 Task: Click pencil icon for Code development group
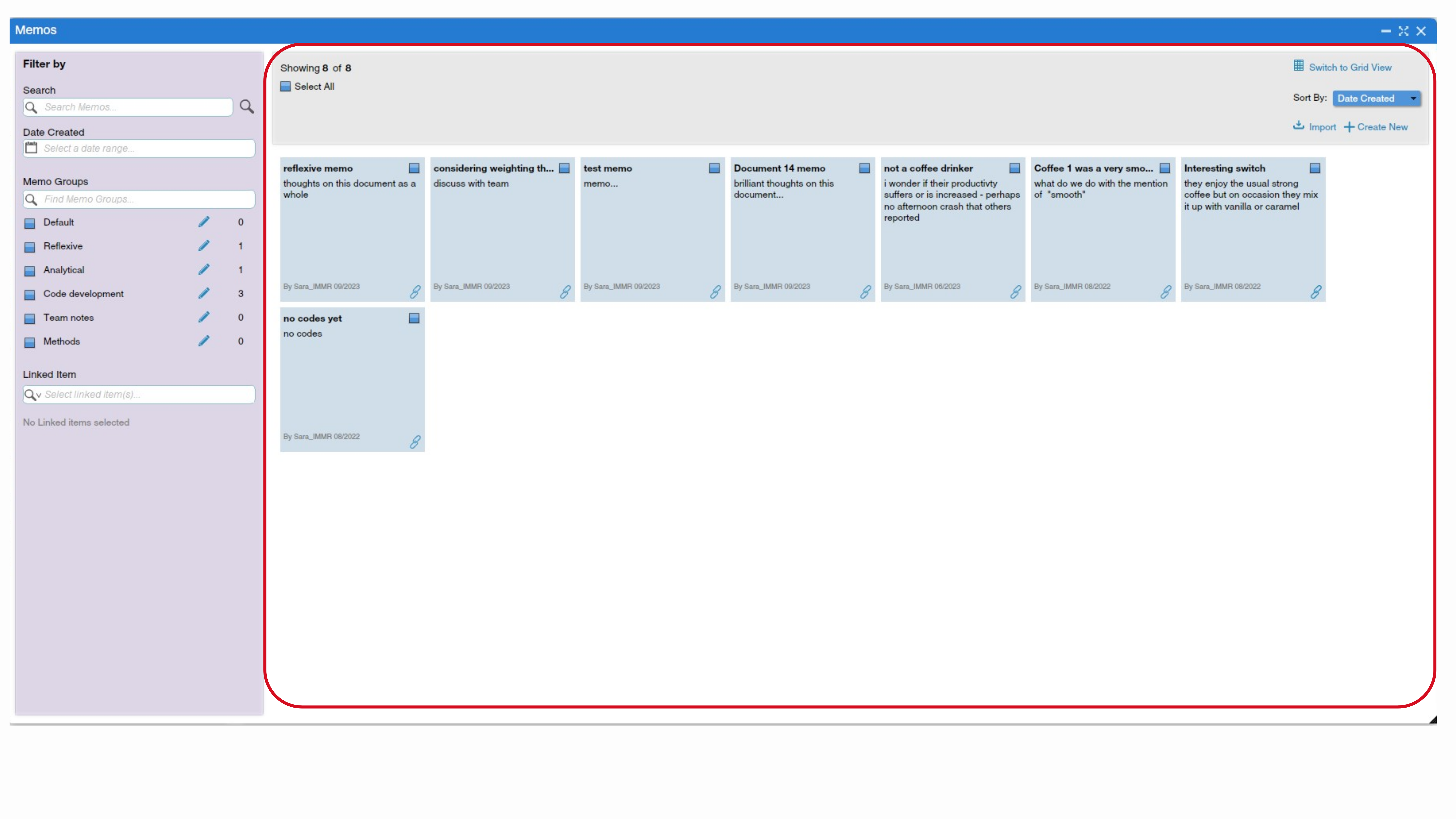click(x=204, y=293)
